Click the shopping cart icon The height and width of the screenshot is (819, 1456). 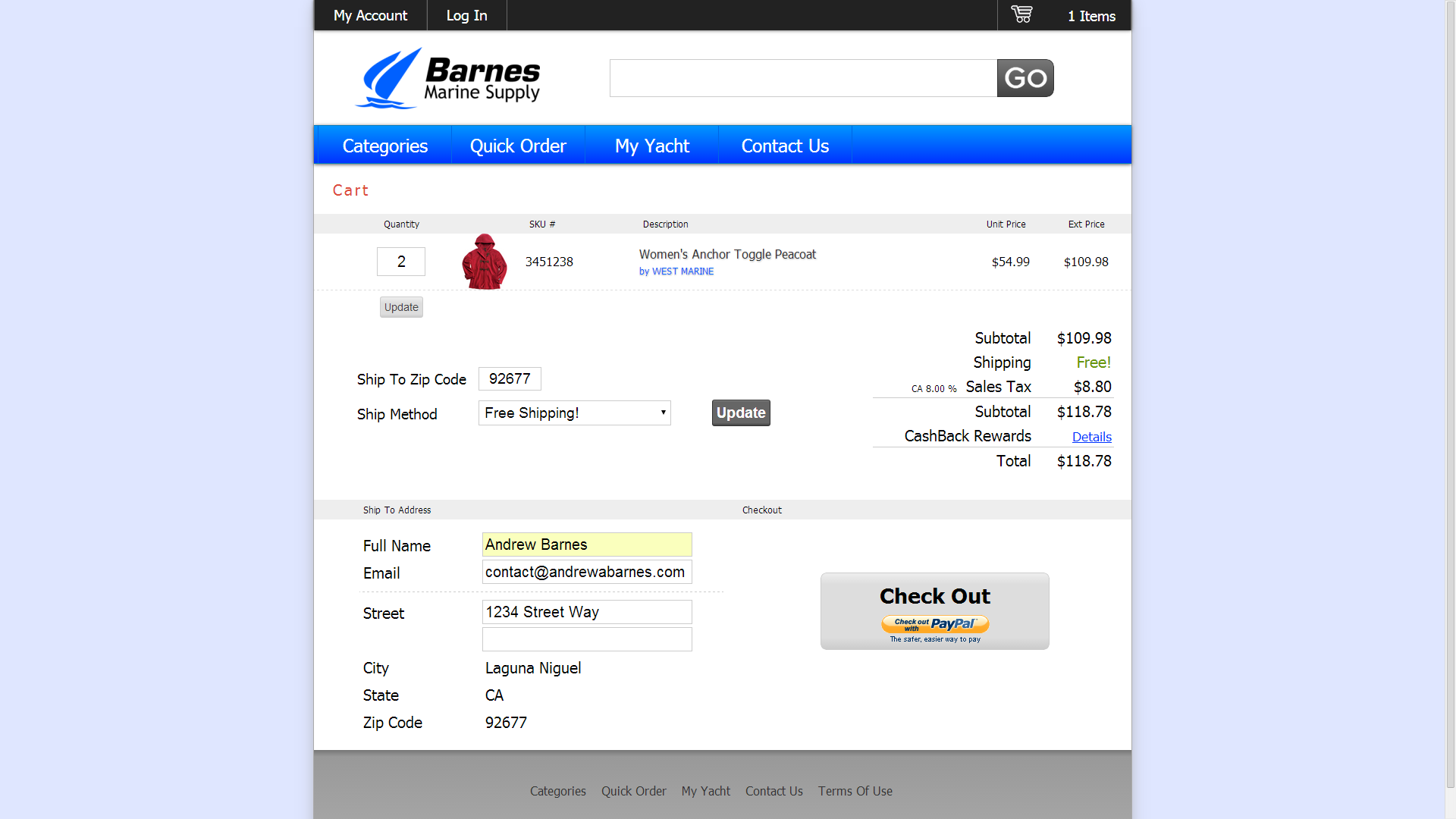tap(1020, 15)
